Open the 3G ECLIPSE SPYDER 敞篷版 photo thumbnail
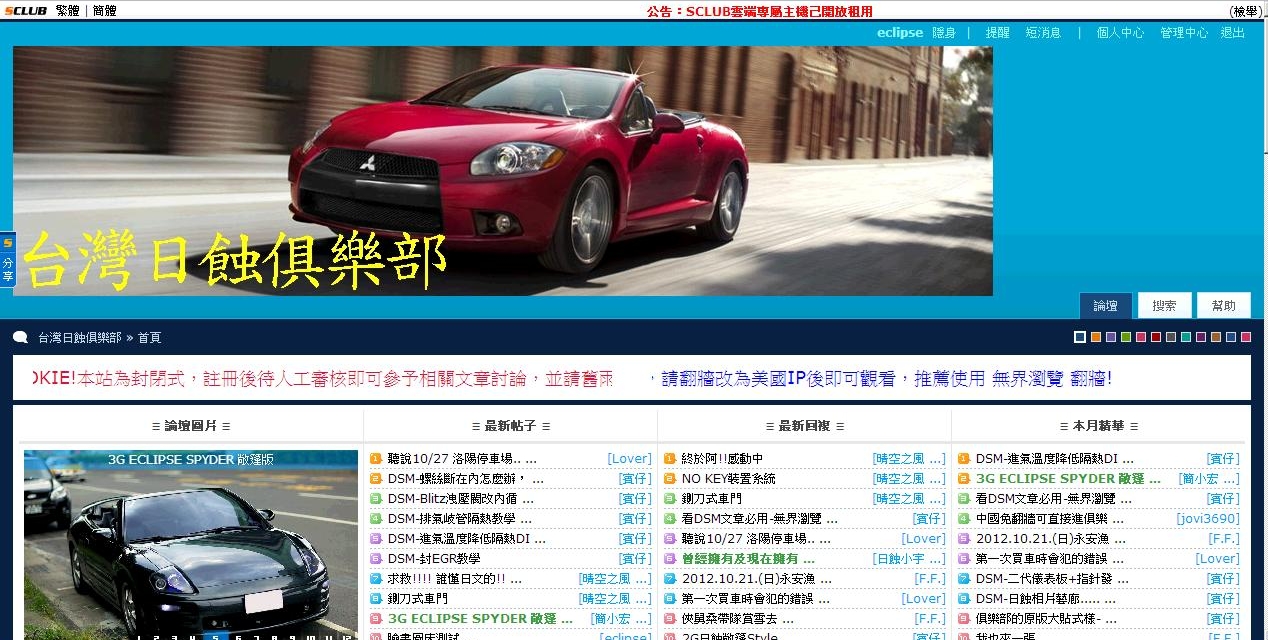 click(191, 545)
